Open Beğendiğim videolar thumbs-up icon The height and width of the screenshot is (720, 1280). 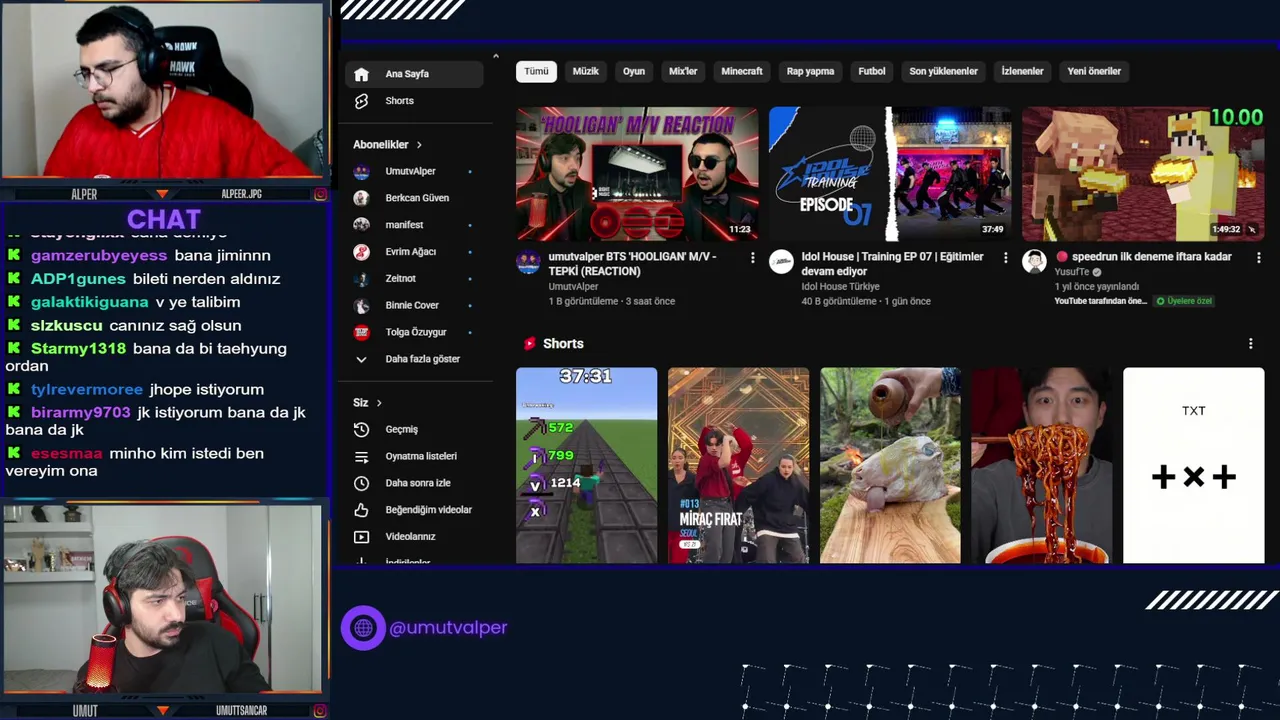(x=361, y=510)
